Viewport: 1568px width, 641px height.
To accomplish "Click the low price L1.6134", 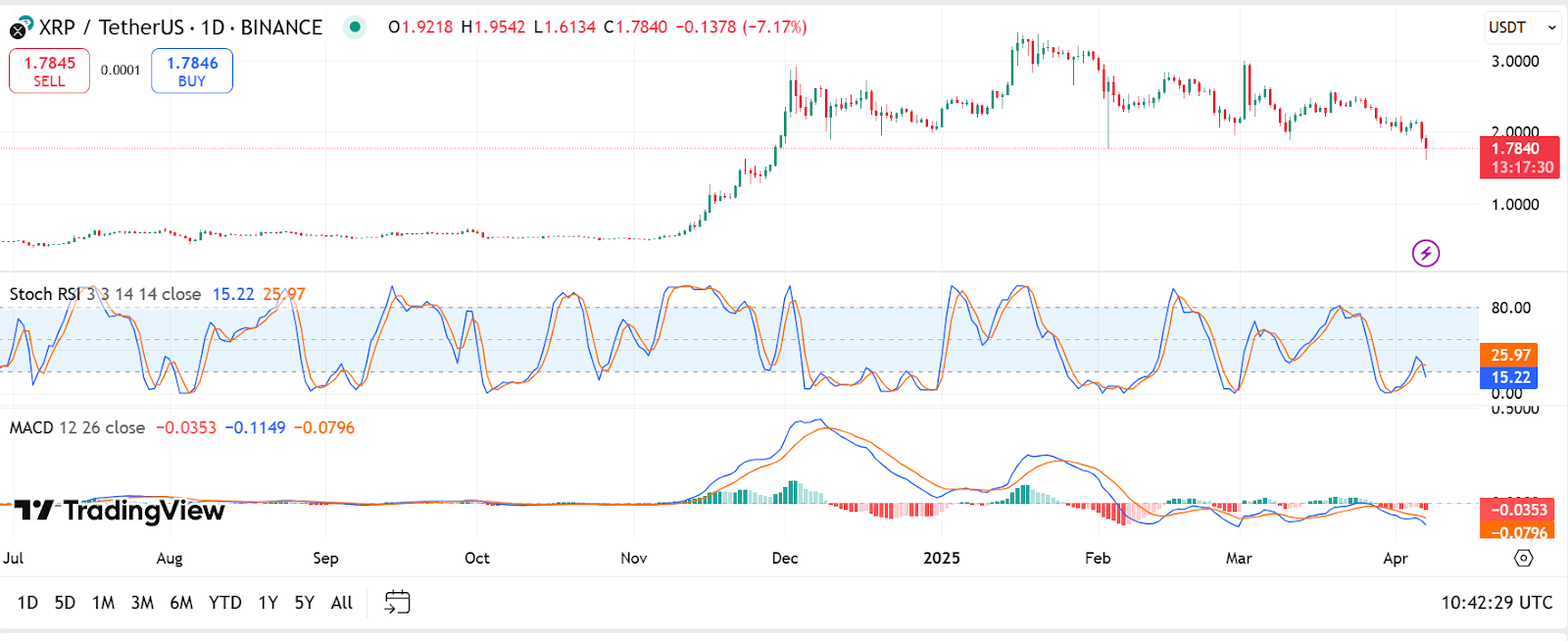I will click(564, 27).
